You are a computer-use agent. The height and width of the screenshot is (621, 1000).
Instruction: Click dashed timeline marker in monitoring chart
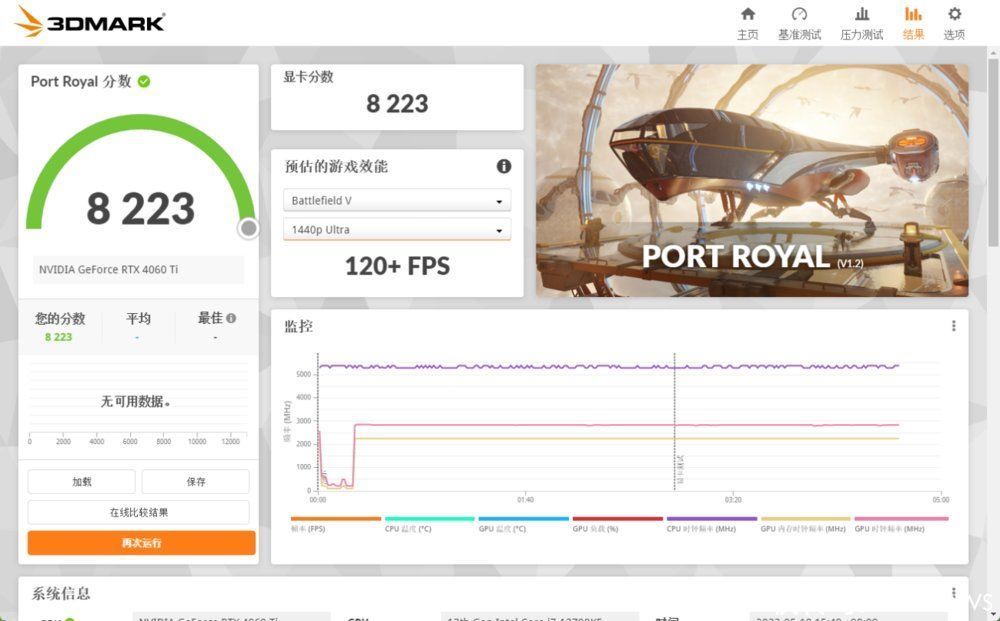[x=674, y=422]
